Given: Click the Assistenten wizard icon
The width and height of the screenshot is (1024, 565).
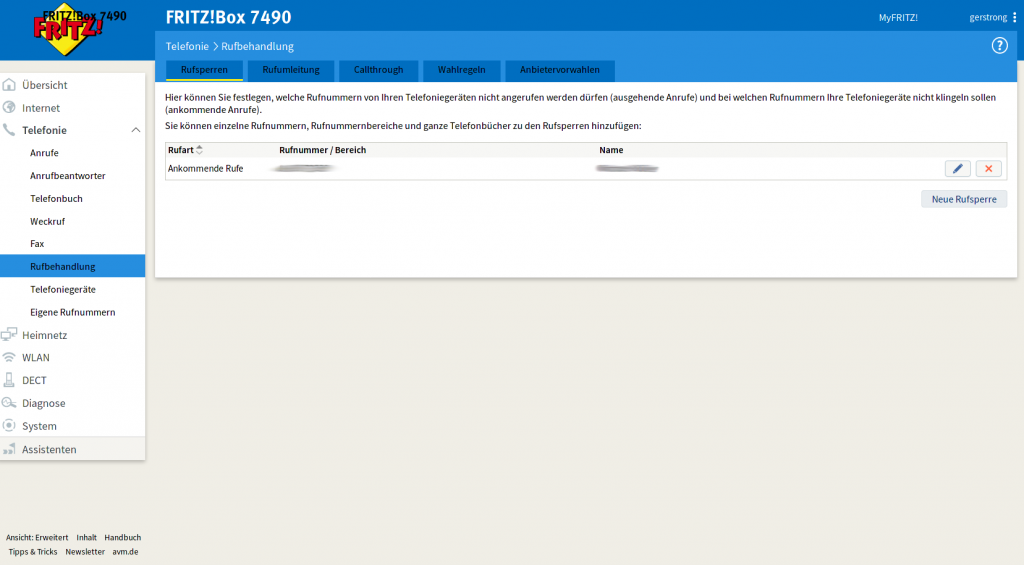Looking at the screenshot, I should pyautogui.click(x=9, y=449).
